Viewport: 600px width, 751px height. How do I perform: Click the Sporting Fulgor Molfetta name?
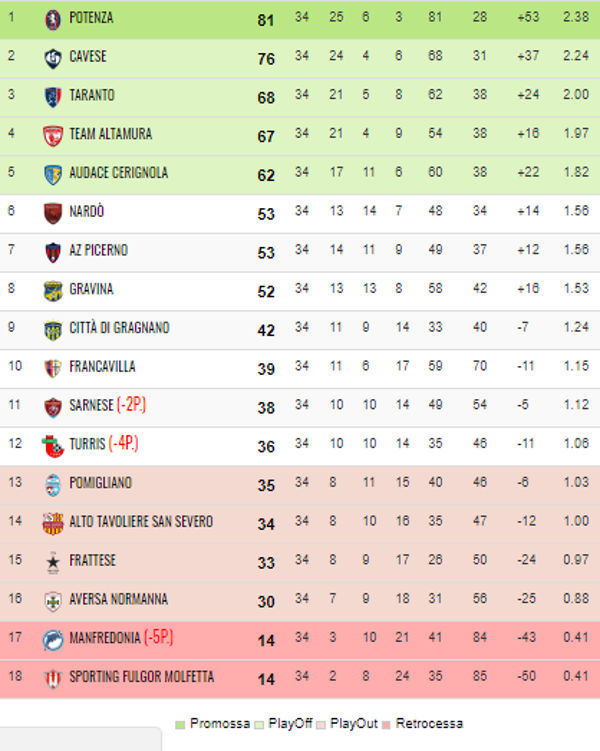pos(141,677)
